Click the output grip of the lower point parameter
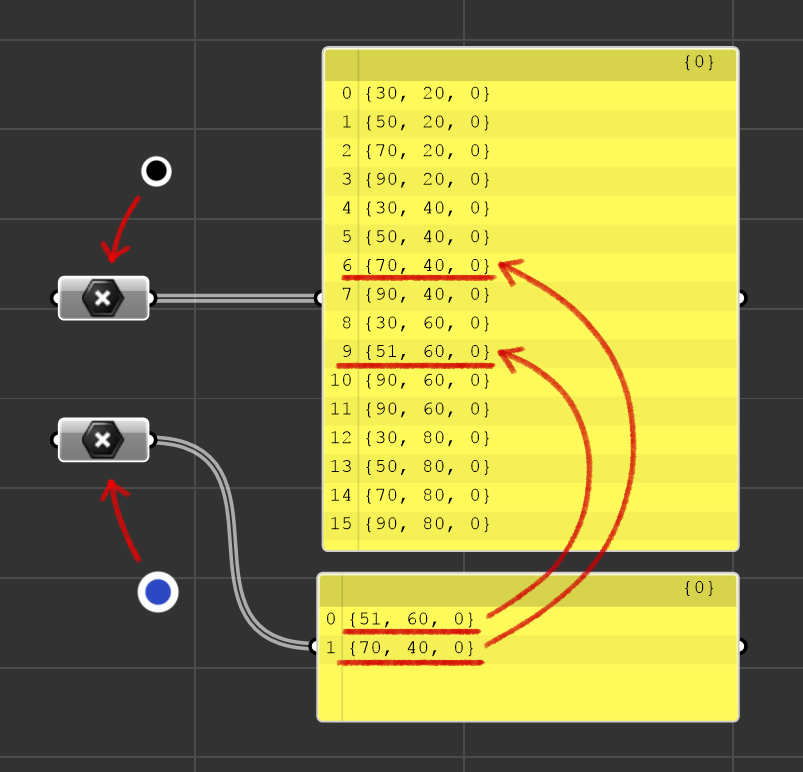Image resolution: width=803 pixels, height=772 pixels. coord(151,440)
